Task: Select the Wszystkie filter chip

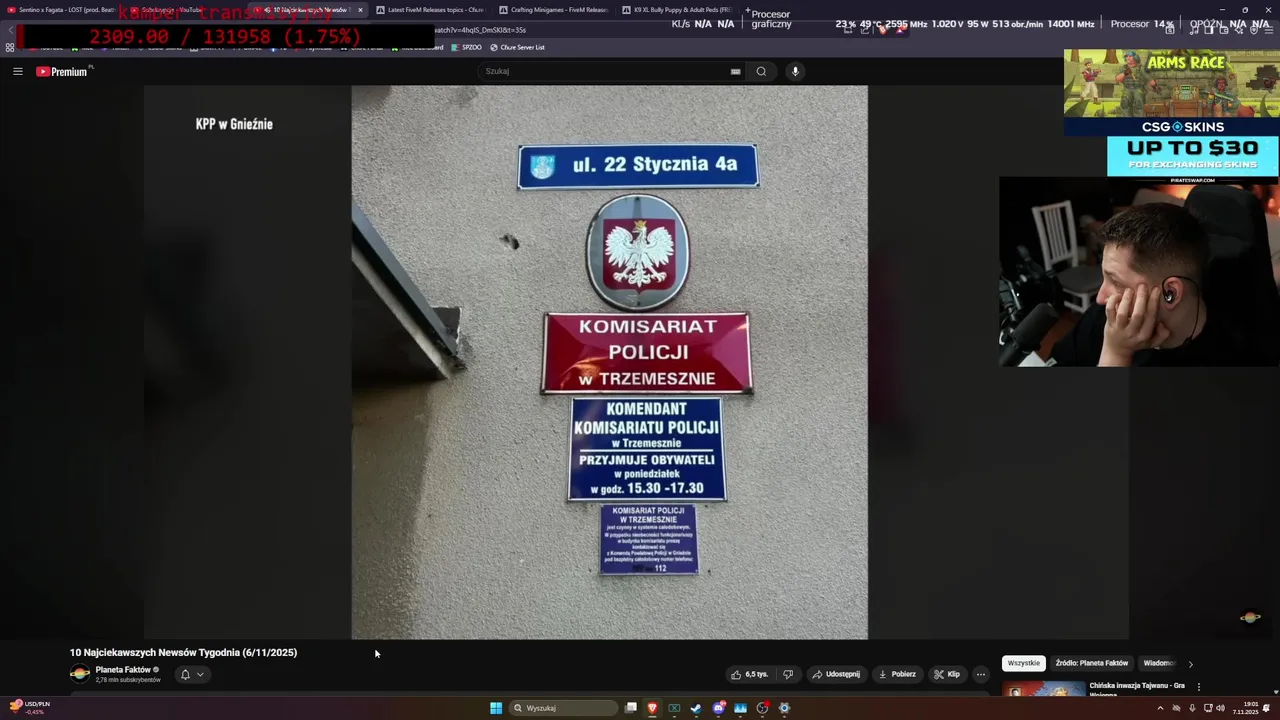Action: pyautogui.click(x=1024, y=663)
